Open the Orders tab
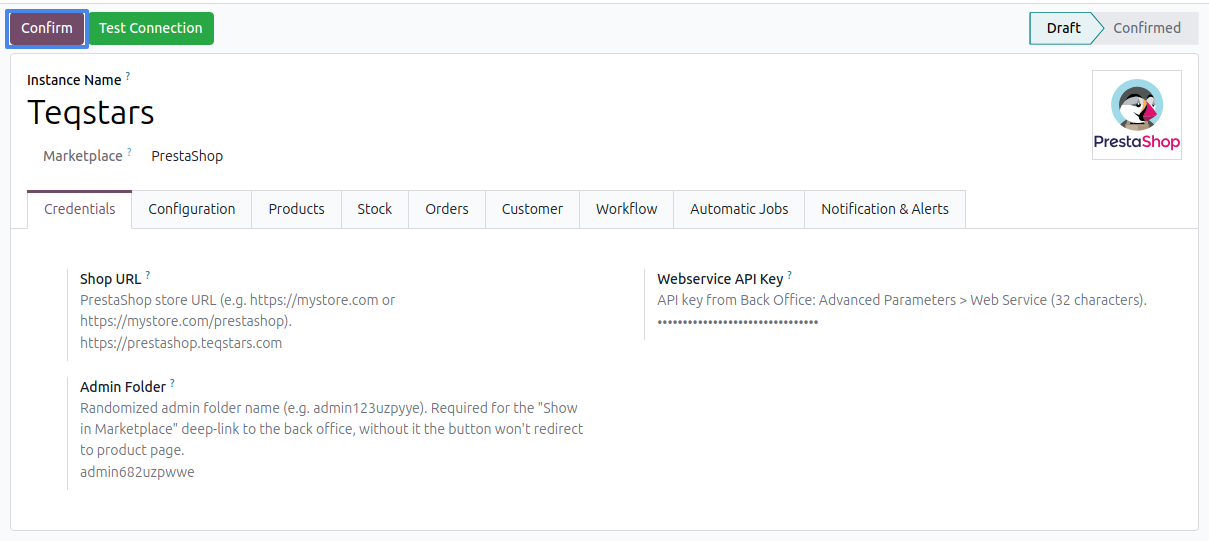 [447, 209]
